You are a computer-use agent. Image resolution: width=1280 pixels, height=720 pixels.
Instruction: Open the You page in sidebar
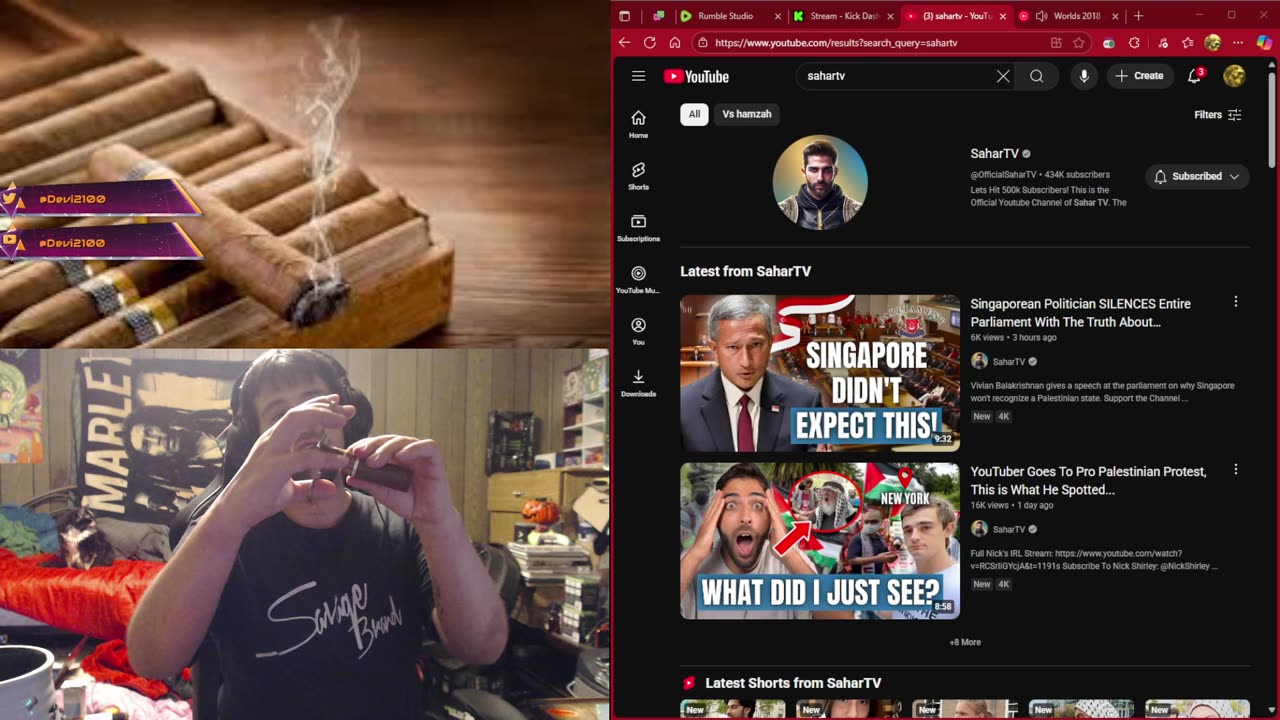click(638, 332)
